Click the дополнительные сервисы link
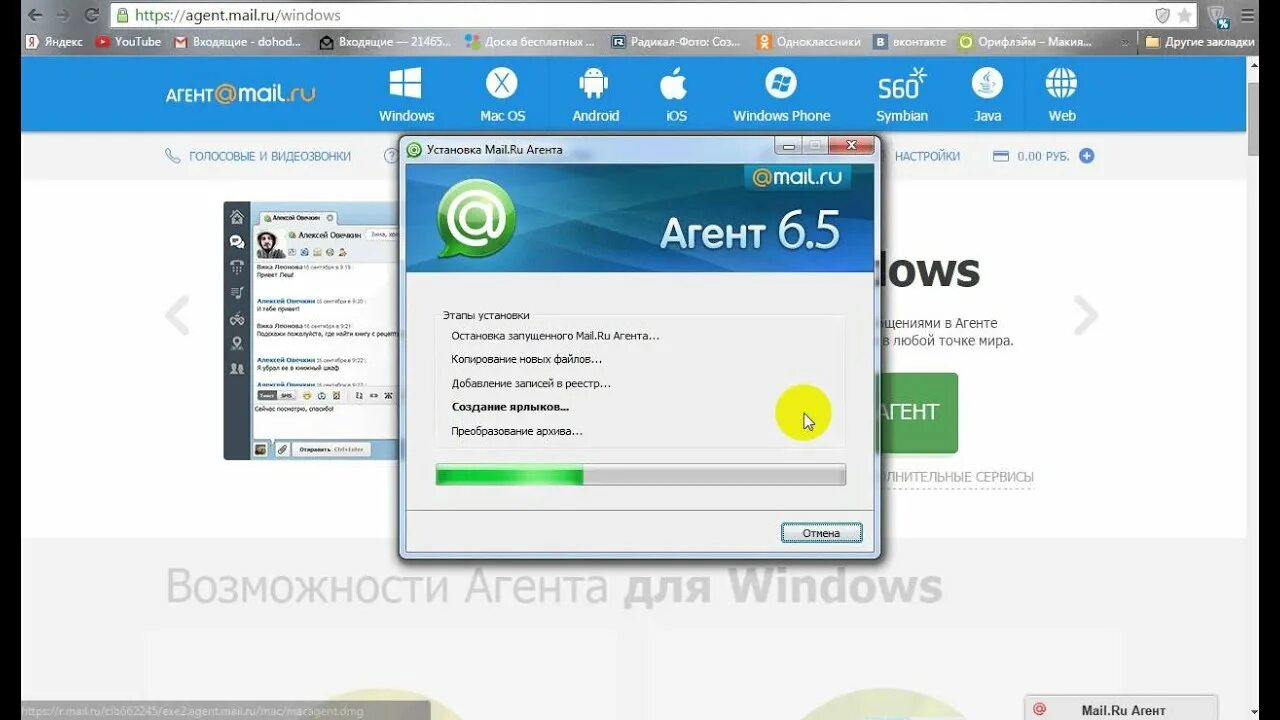Image resolution: width=1280 pixels, height=720 pixels. pos(956,478)
